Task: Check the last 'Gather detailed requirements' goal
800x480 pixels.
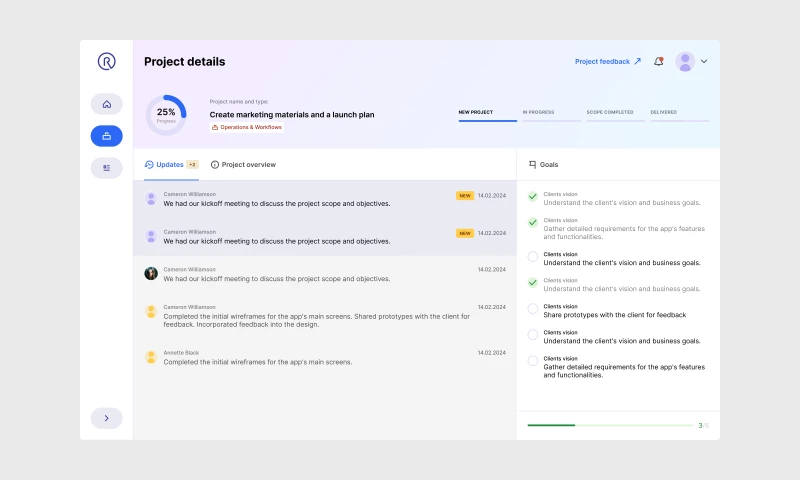Action: coord(533,361)
